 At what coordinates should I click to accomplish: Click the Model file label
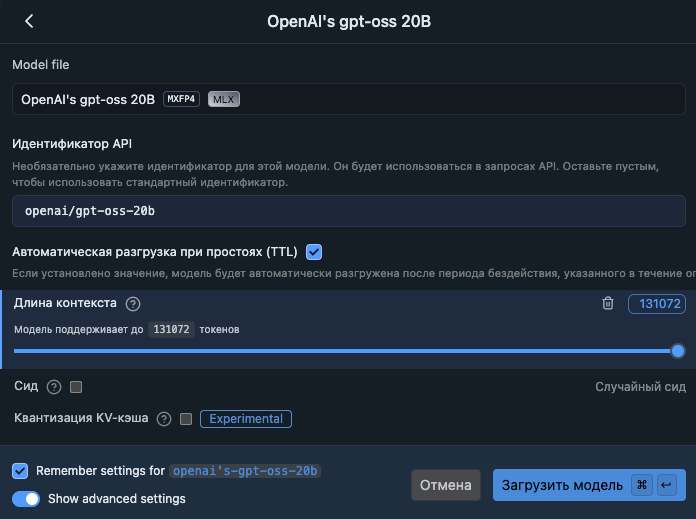coord(40,65)
